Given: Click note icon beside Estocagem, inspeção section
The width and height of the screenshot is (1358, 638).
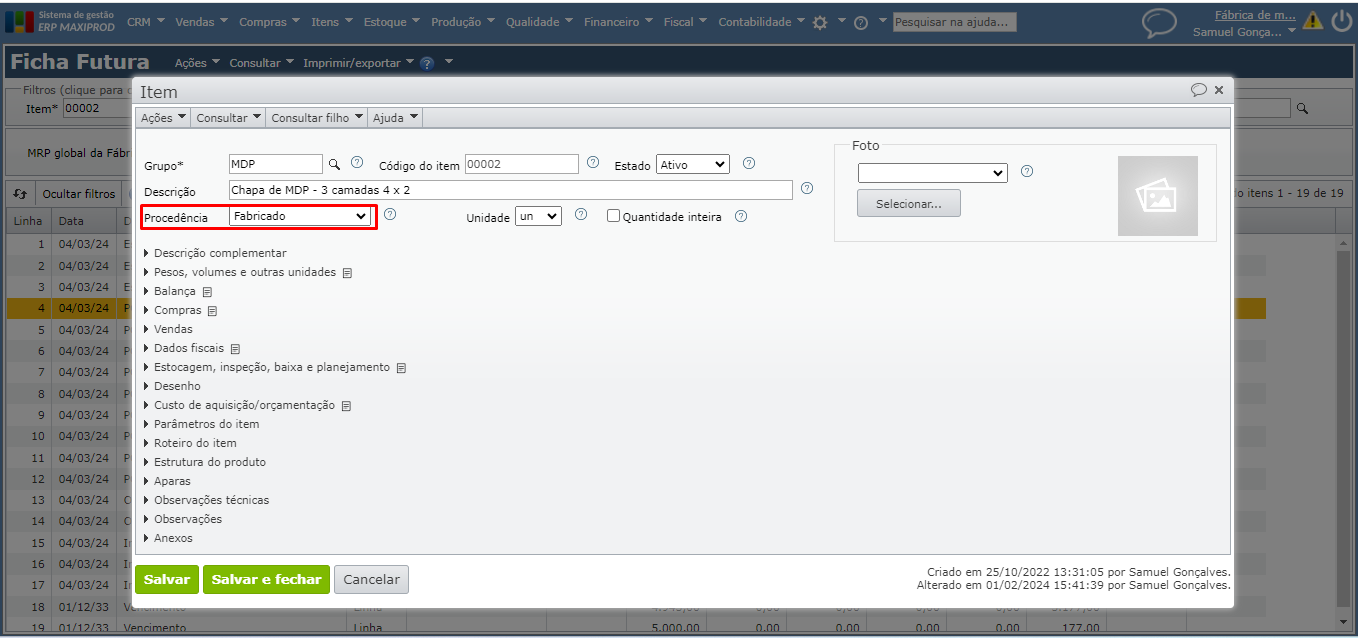Looking at the screenshot, I should point(401,368).
